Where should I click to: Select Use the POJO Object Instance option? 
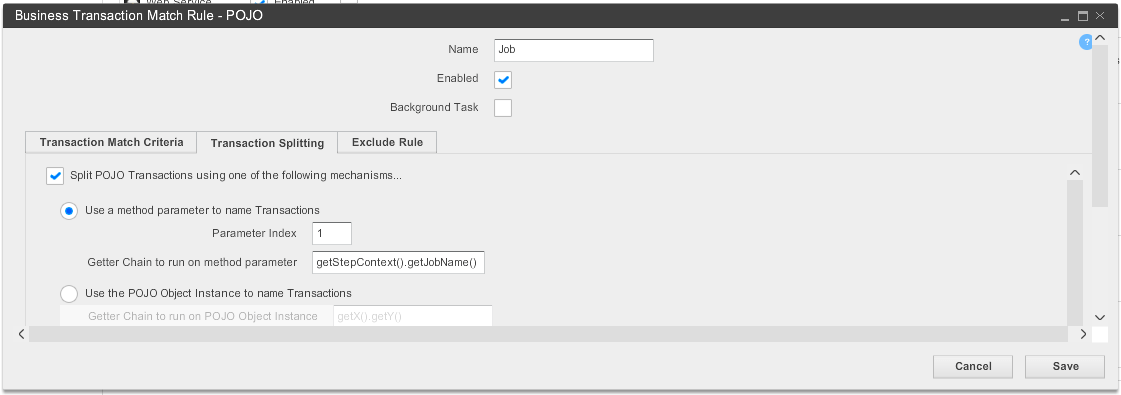(x=69, y=294)
